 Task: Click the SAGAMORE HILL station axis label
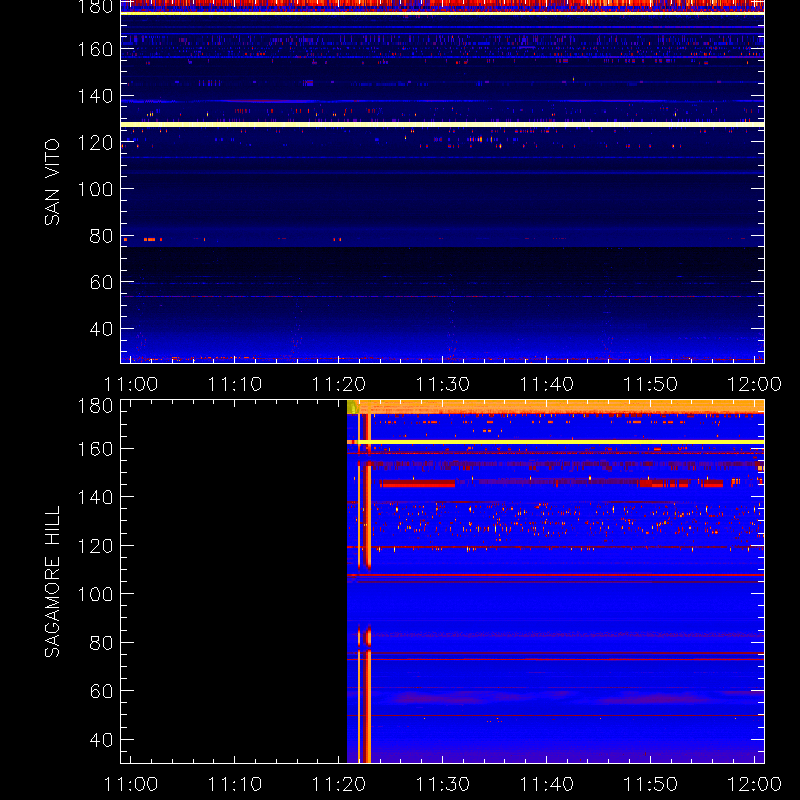52,582
